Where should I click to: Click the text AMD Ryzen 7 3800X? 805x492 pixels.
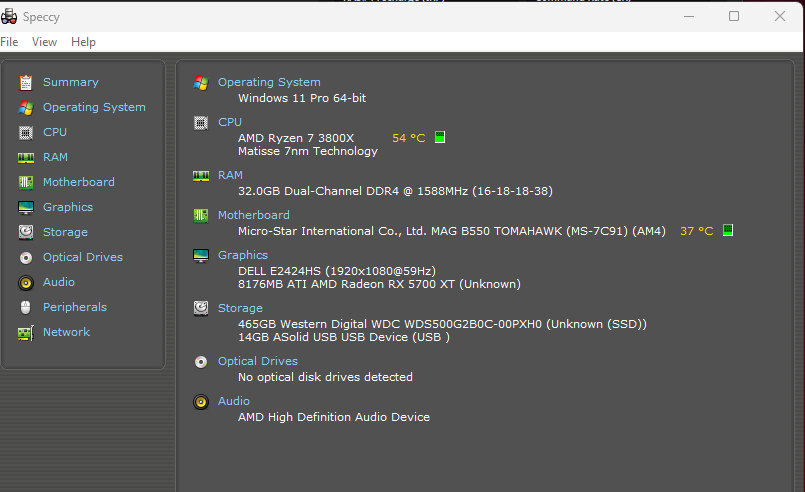tap(296, 138)
